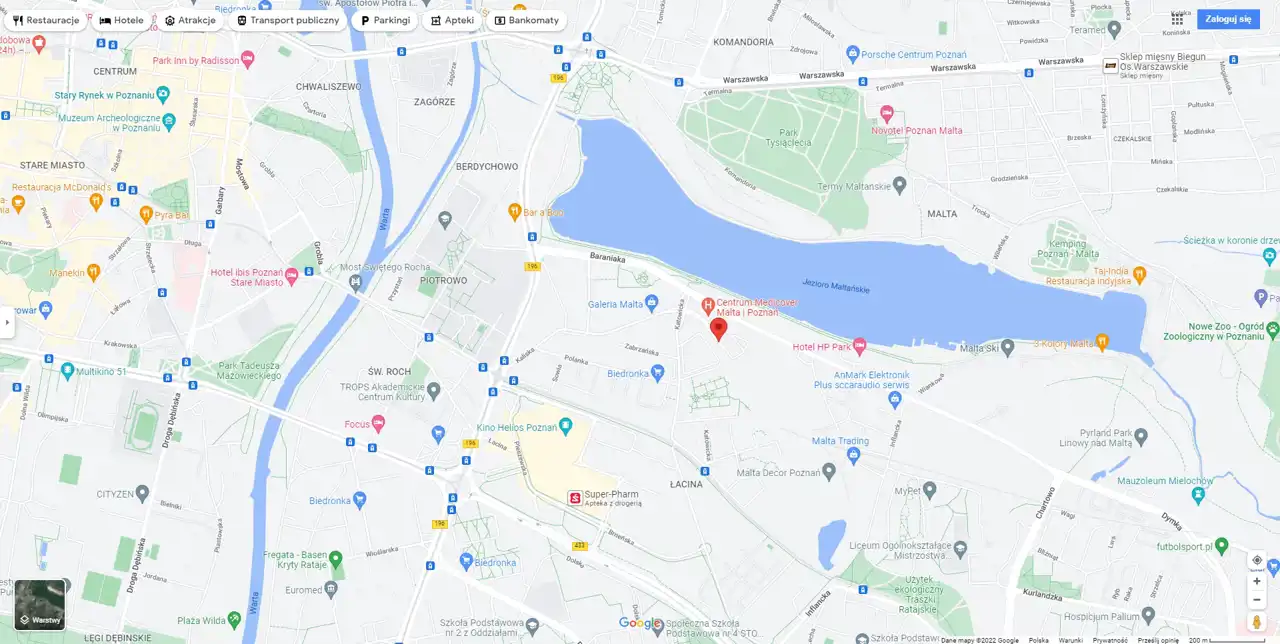This screenshot has height=644, width=1280.
Task: Toggle the Apteki filter chip
Action: (x=452, y=20)
